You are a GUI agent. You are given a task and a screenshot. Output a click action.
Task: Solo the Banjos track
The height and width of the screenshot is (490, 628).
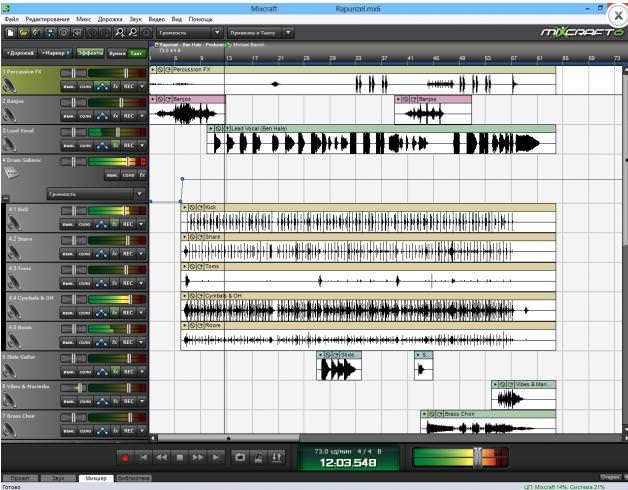tap(85, 116)
